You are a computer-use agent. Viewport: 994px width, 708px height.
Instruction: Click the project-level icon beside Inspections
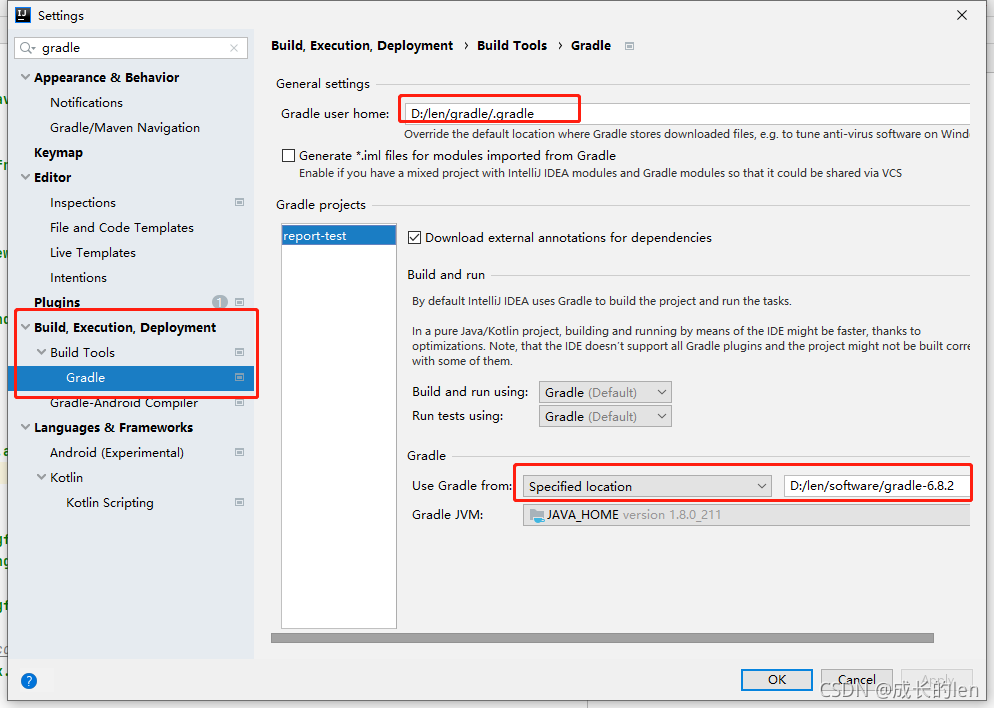240,202
